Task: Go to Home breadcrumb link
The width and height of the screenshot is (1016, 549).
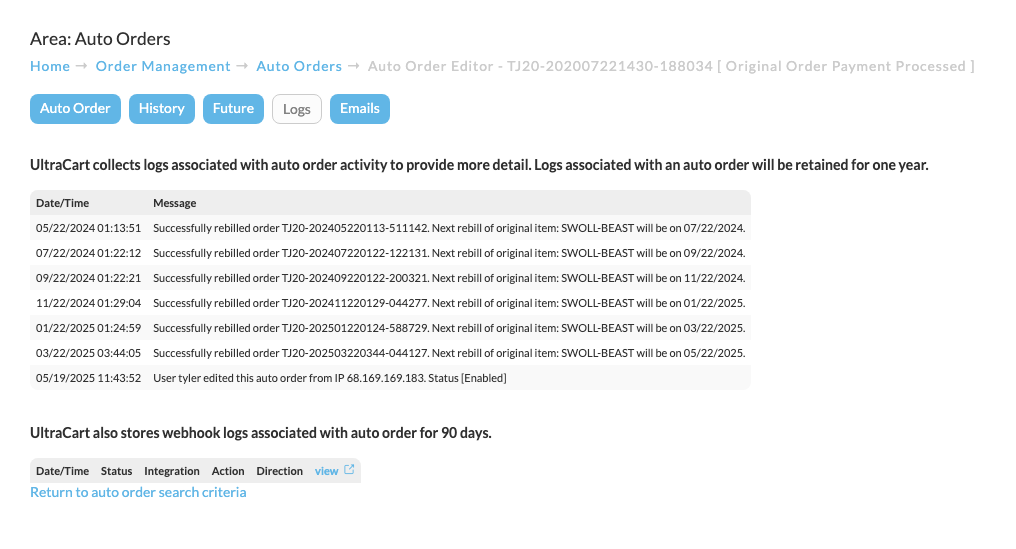Action: [x=50, y=66]
